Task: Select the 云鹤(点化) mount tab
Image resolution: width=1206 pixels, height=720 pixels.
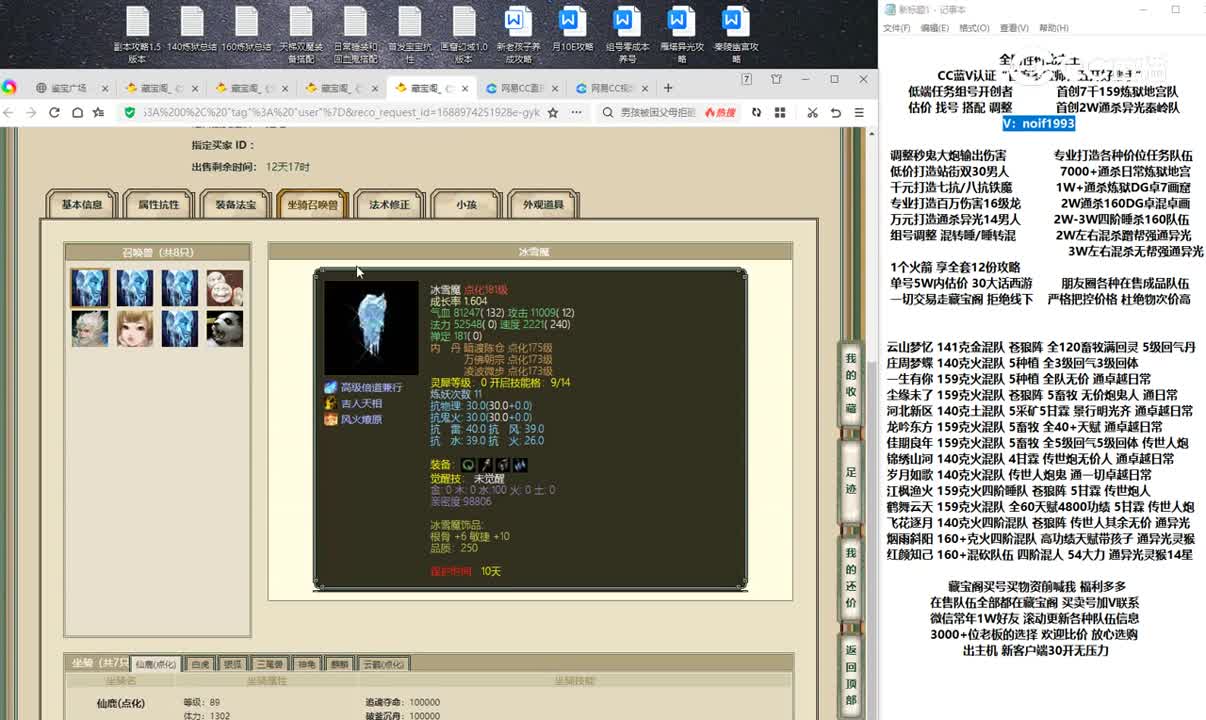Action: point(384,664)
